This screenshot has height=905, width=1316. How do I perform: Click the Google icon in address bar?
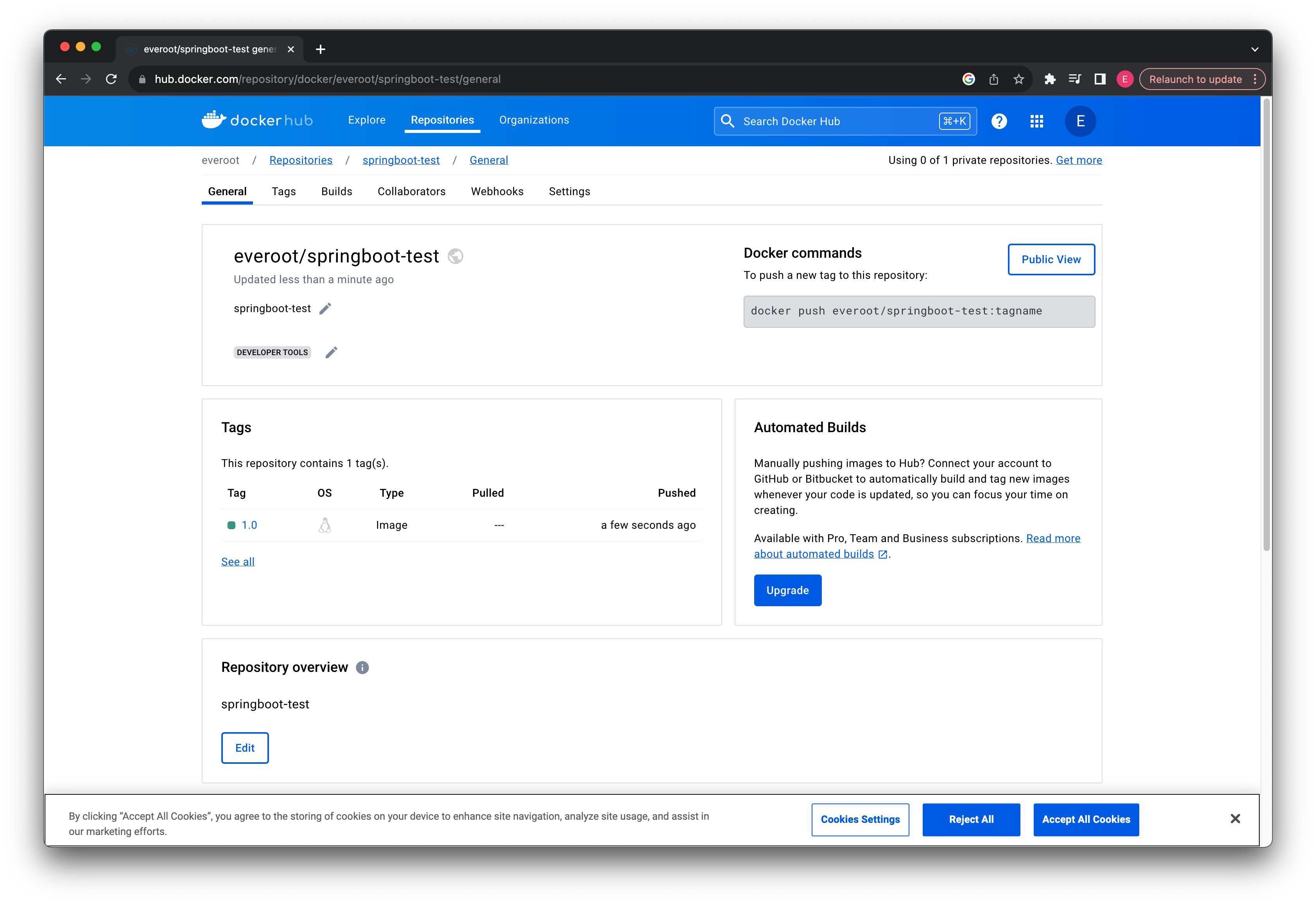(968, 79)
